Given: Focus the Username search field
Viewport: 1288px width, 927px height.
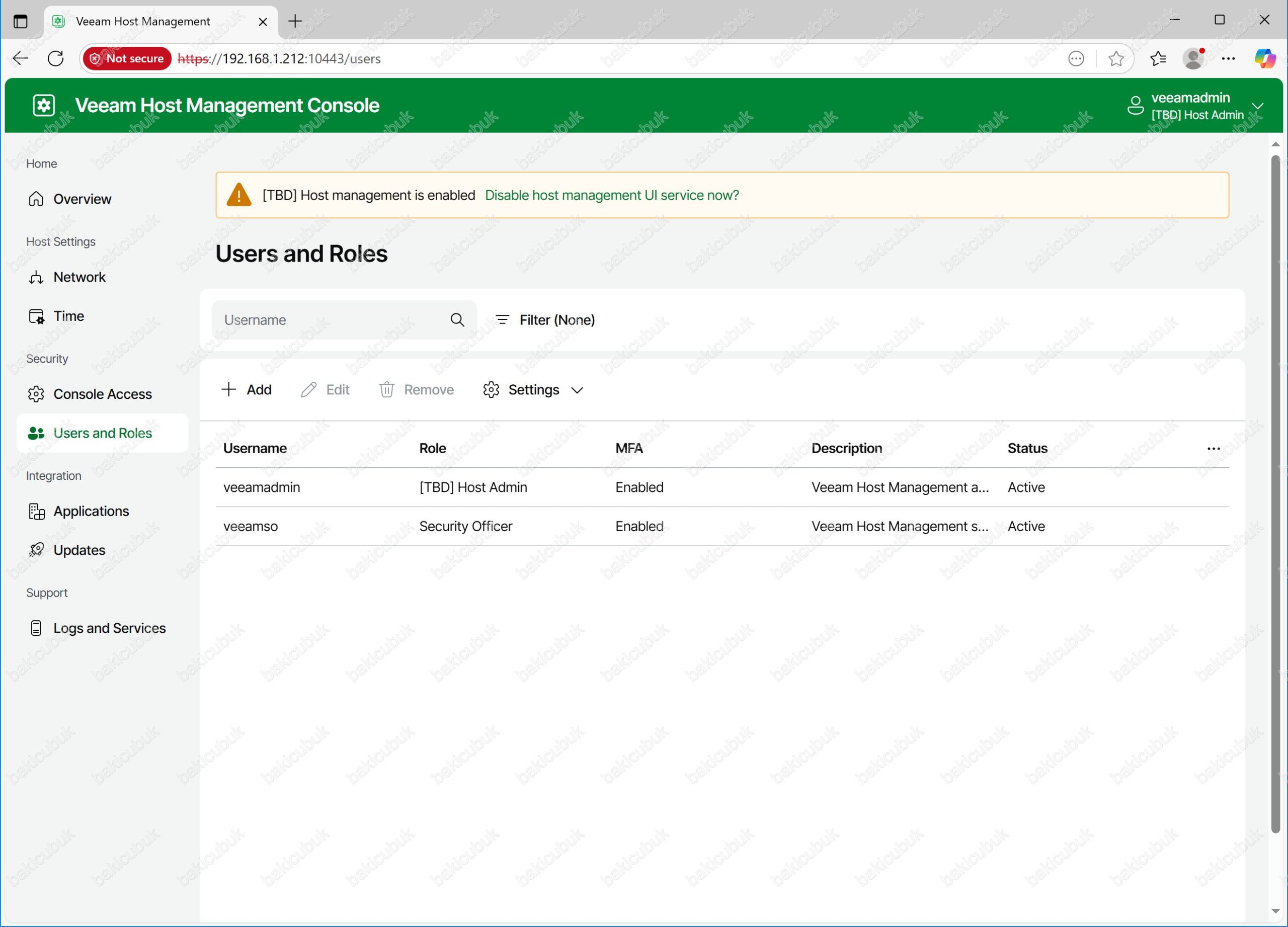Looking at the screenshot, I should coord(344,320).
